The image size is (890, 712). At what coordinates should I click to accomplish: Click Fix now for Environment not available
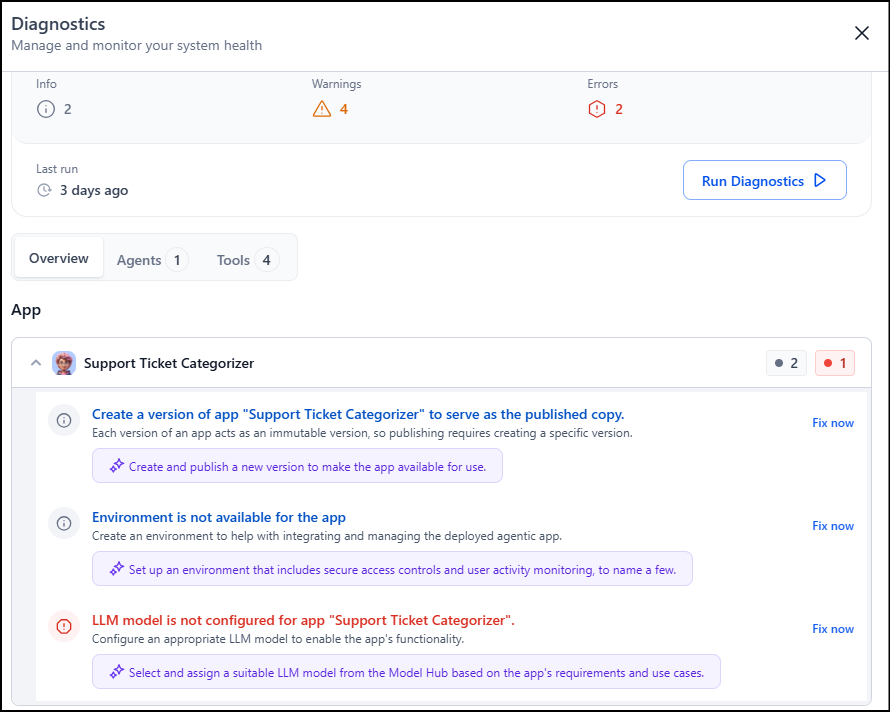(x=832, y=526)
